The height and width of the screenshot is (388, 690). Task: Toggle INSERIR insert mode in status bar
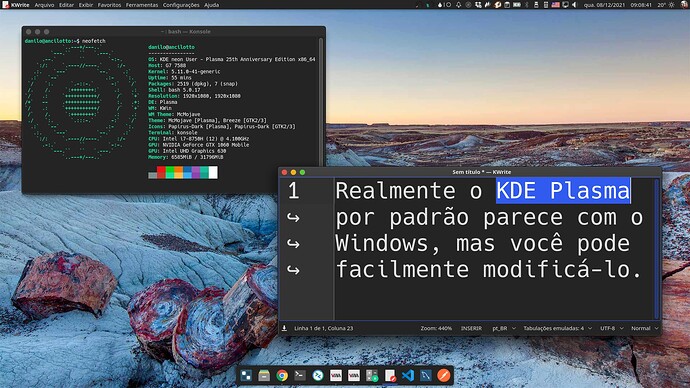click(471, 328)
